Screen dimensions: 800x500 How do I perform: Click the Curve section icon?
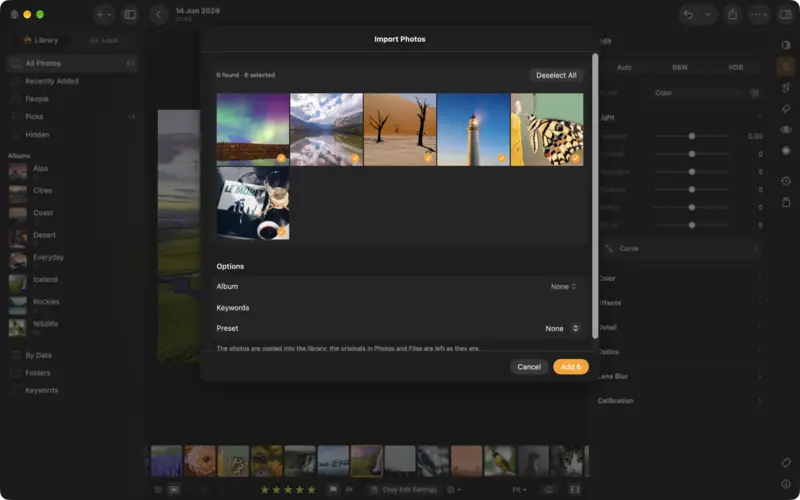tap(609, 248)
